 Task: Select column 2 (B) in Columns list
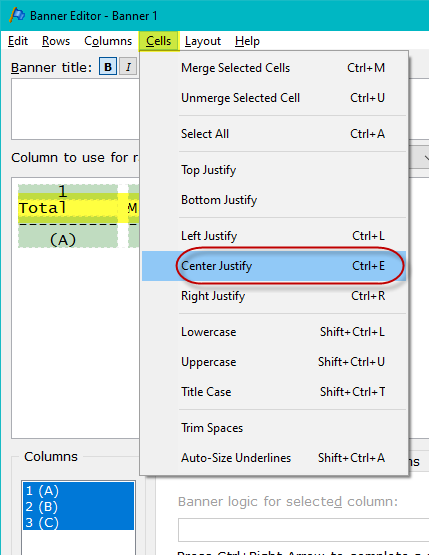tap(78, 507)
